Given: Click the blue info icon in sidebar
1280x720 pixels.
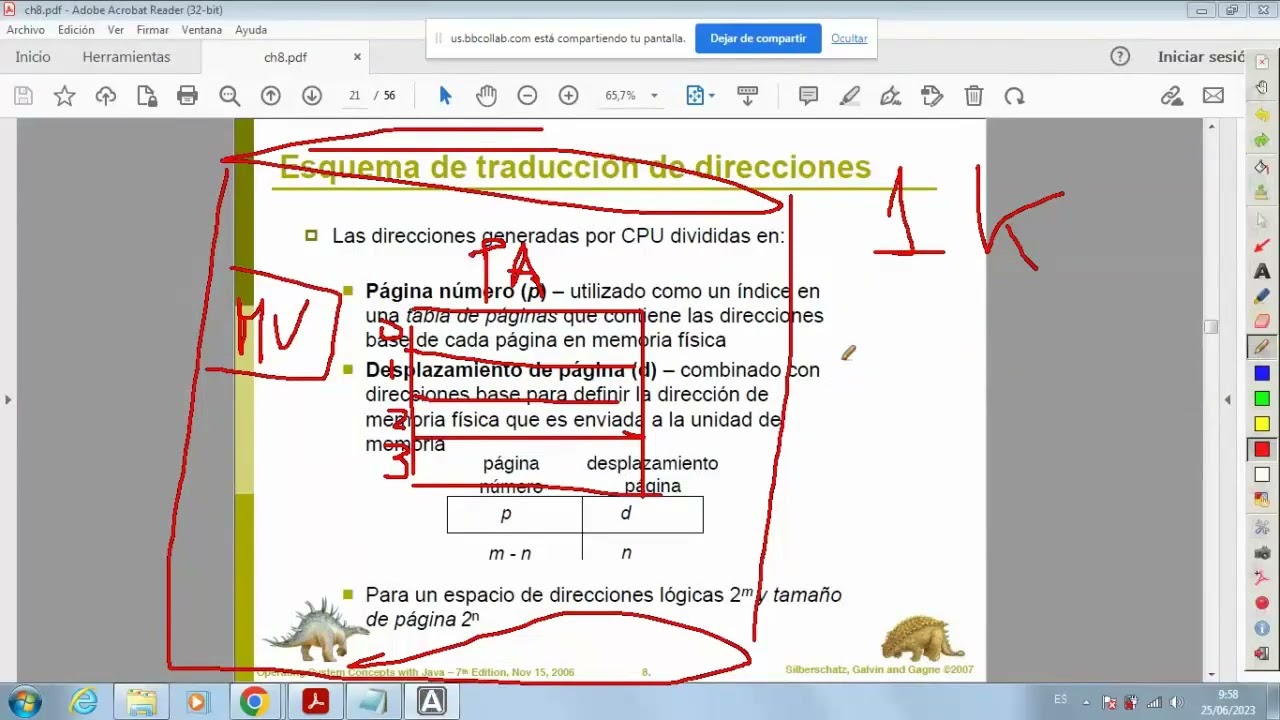Looking at the screenshot, I should pos(1262,629).
